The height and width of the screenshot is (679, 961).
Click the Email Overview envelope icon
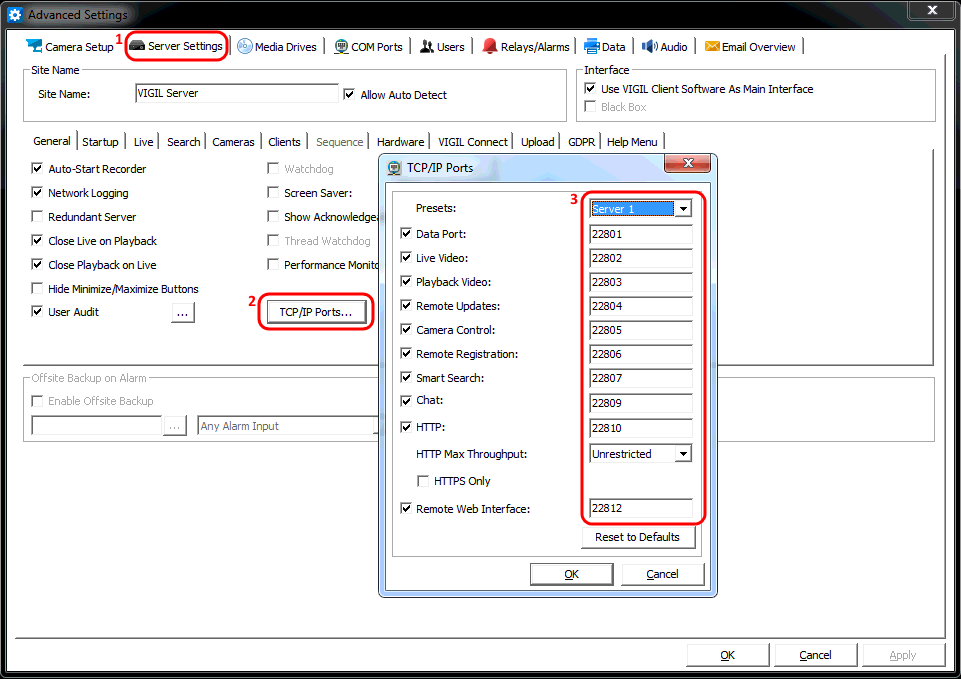[x=712, y=46]
